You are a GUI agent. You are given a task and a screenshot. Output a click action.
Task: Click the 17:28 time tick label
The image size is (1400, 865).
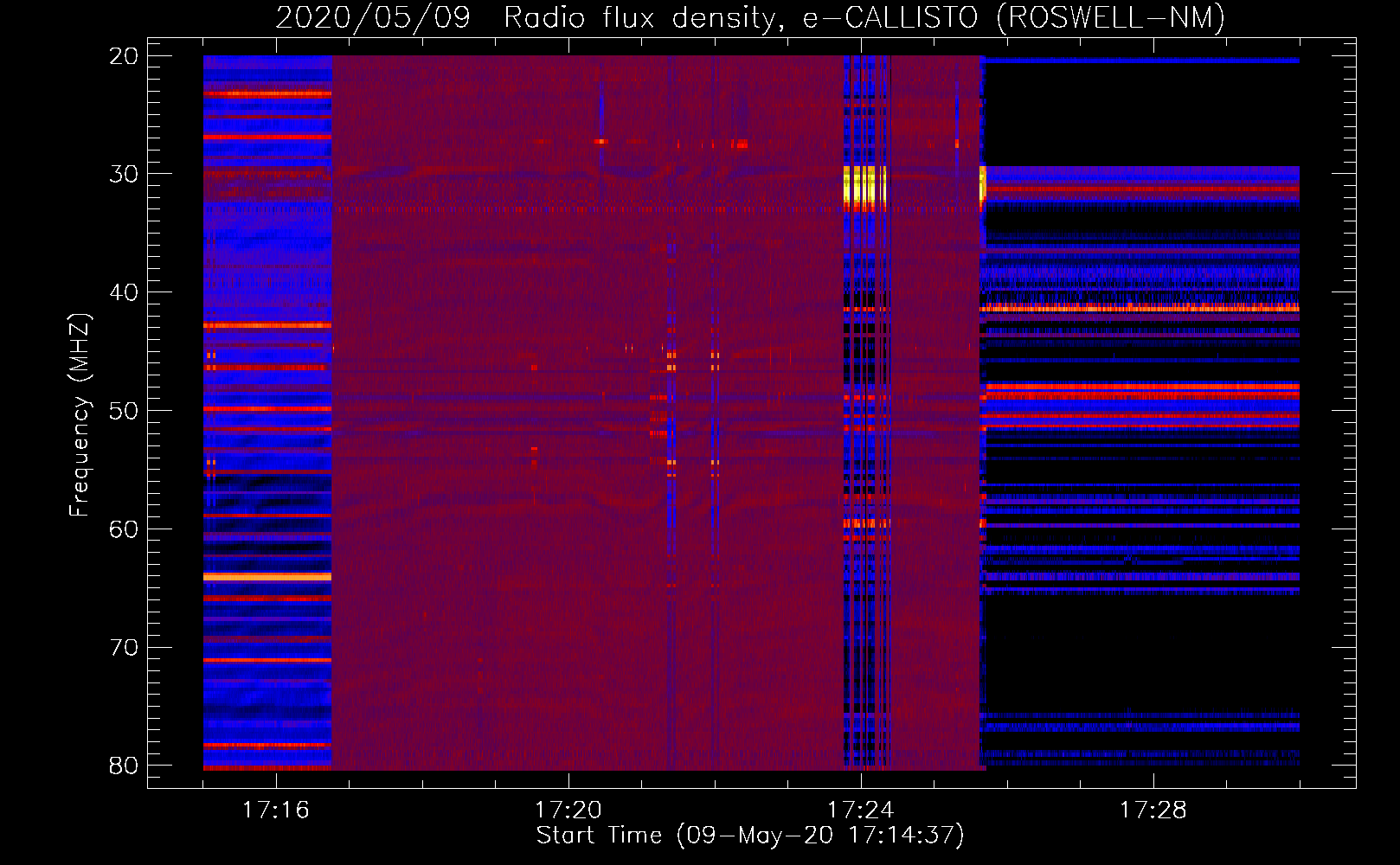point(1153,811)
